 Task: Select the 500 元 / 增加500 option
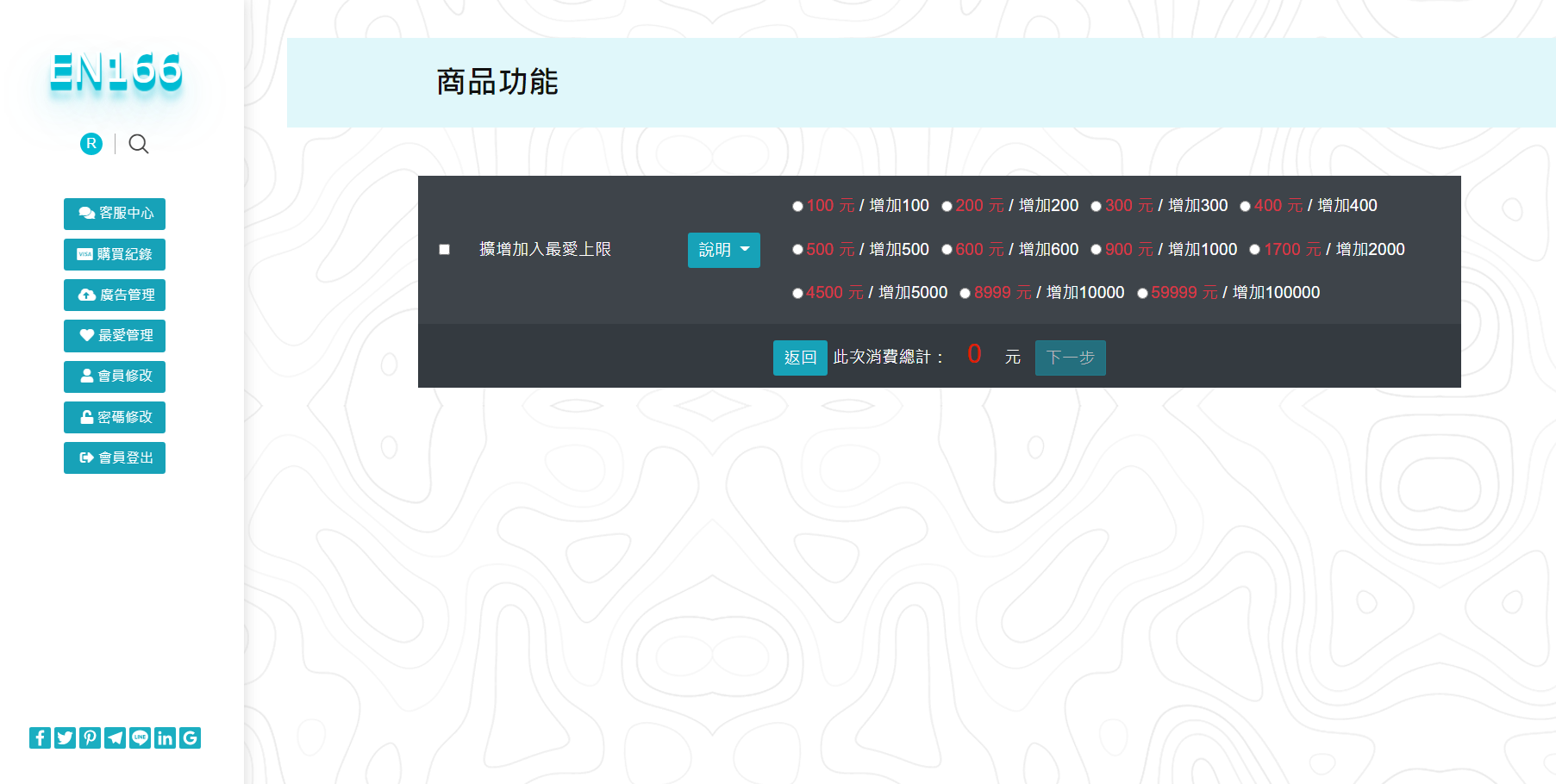(797, 250)
